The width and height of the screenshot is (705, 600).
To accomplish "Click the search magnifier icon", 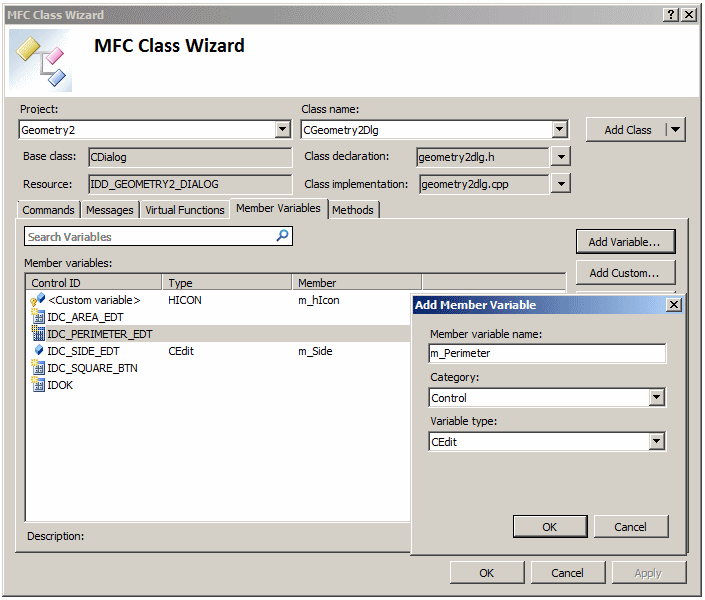I will coord(282,236).
